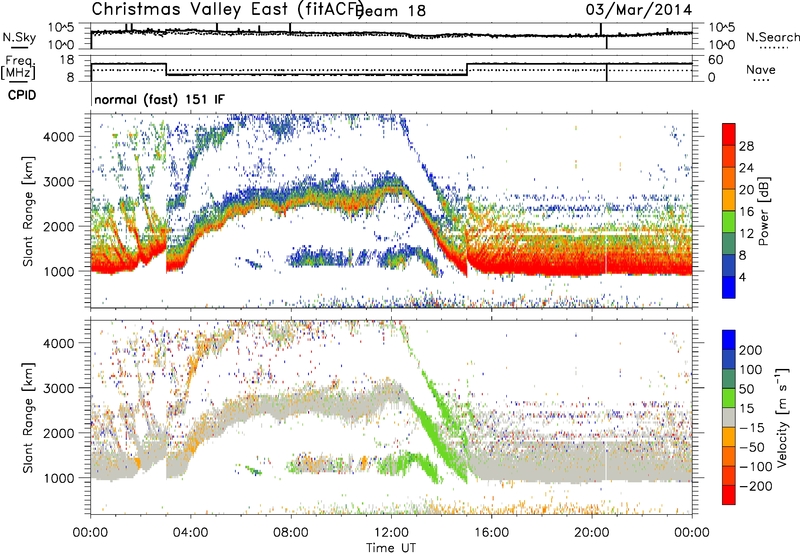Image resolution: width=800 pixels, height=554 pixels.
Task: Click the 16:00 time tick label
Action: (x=491, y=533)
